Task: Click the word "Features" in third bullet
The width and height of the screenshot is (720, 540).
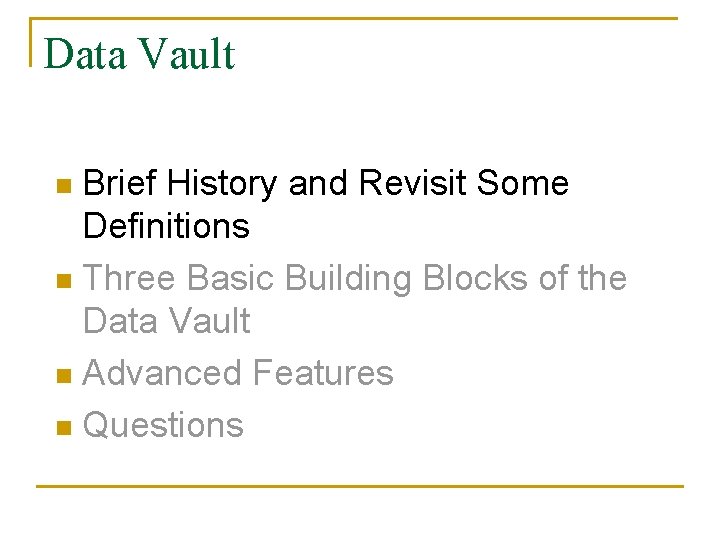Action: [322, 373]
